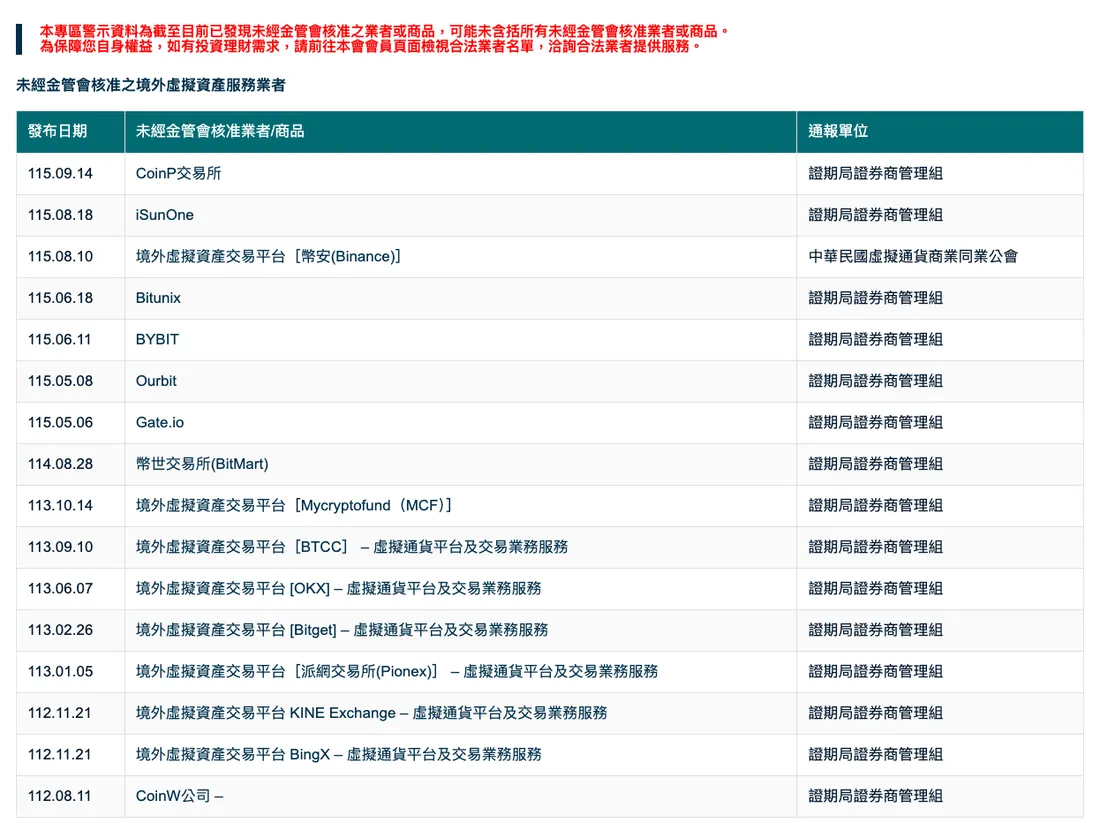This screenshot has height=823, width=1100.
Task: Click the heading 未經金管會核准之境外虛擬資產服務業者
Action: coord(151,85)
